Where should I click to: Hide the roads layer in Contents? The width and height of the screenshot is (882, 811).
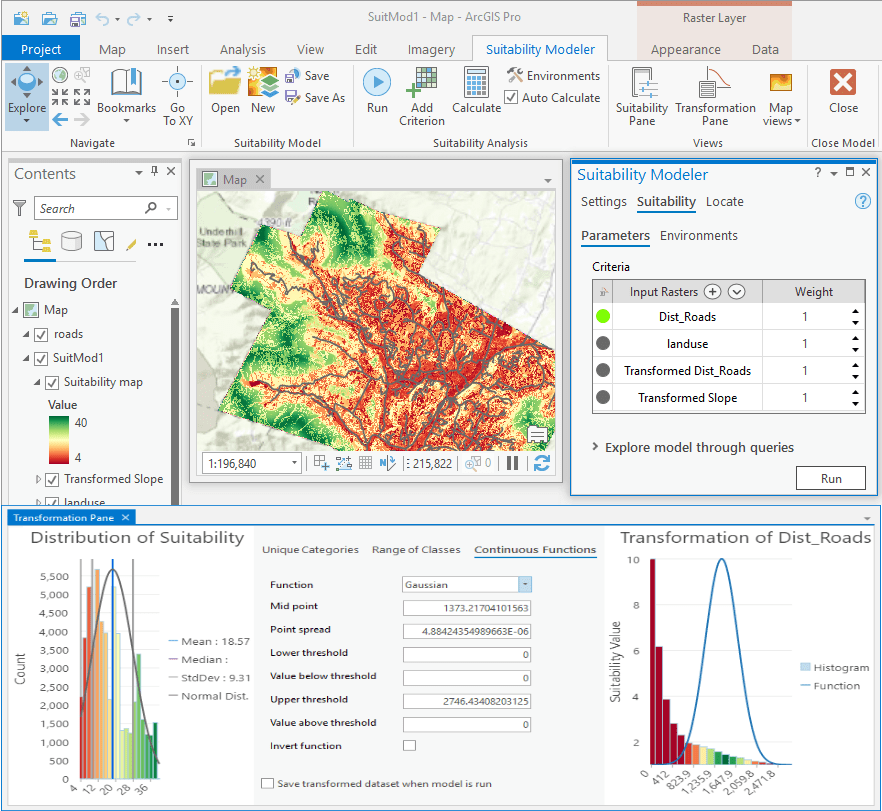pos(41,334)
